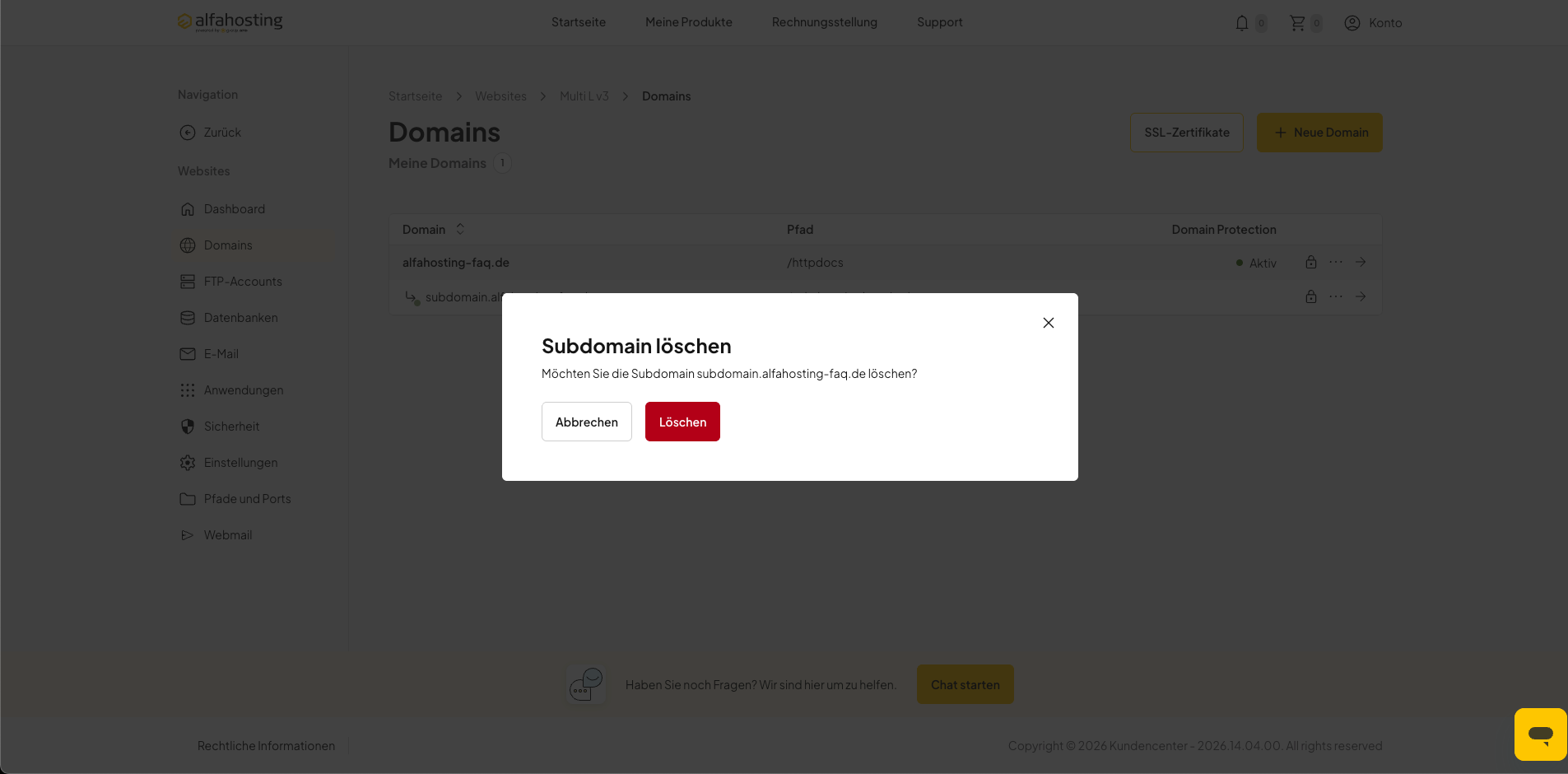
Task: Click the Domain Protection column header
Action: pos(1224,230)
